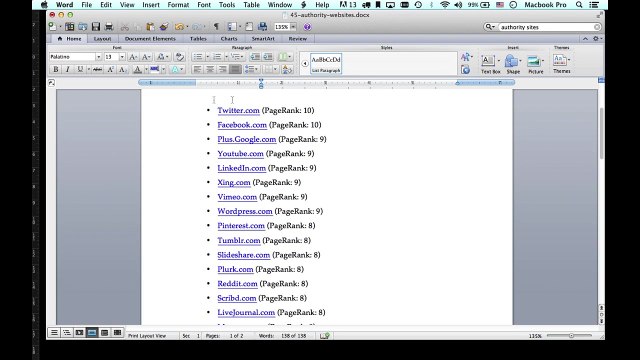The height and width of the screenshot is (360, 640).
Task: Click the Wordpress.com hyperlink
Action: click(244, 211)
